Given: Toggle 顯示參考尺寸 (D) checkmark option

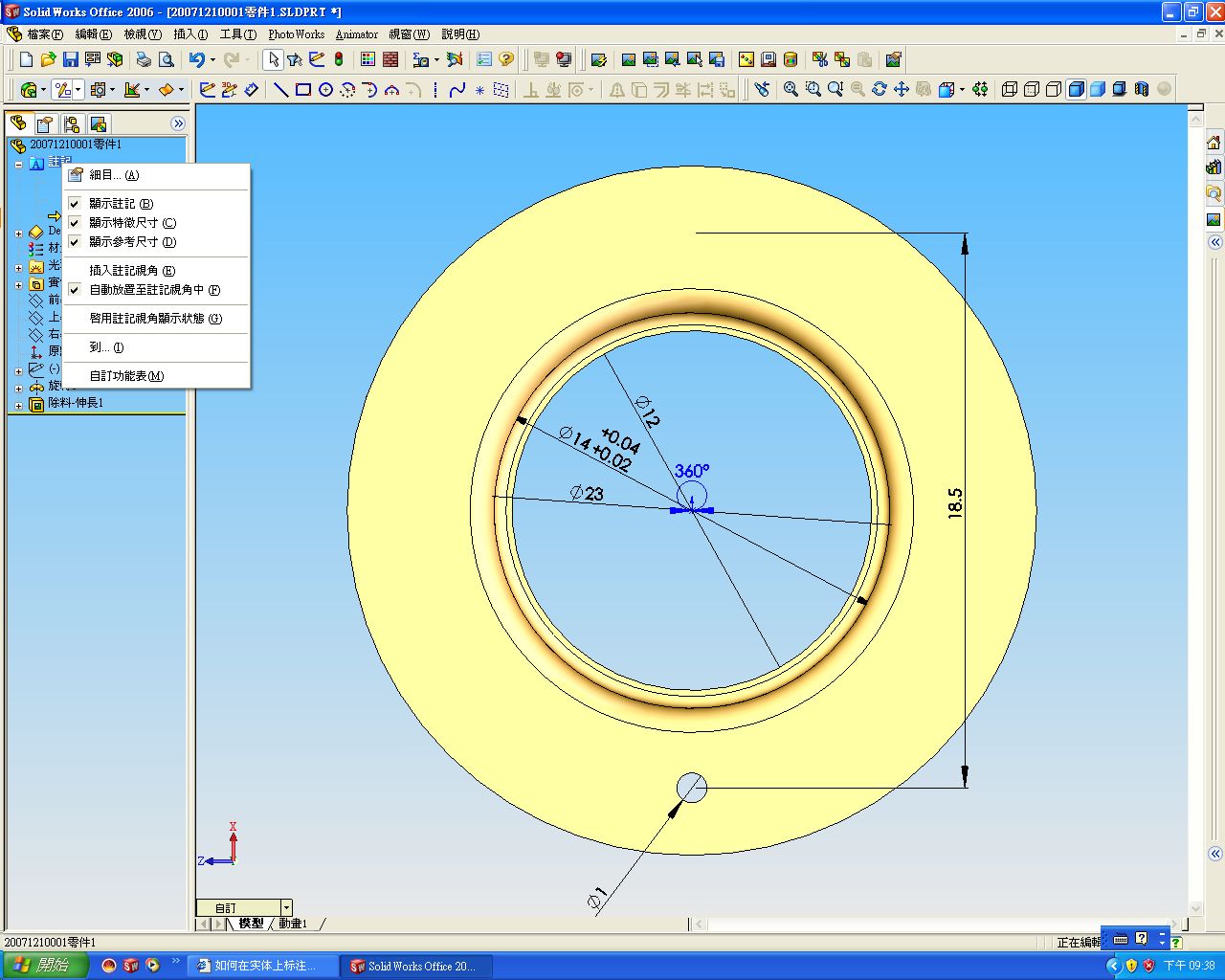Looking at the screenshot, I should pyautogui.click(x=156, y=242).
